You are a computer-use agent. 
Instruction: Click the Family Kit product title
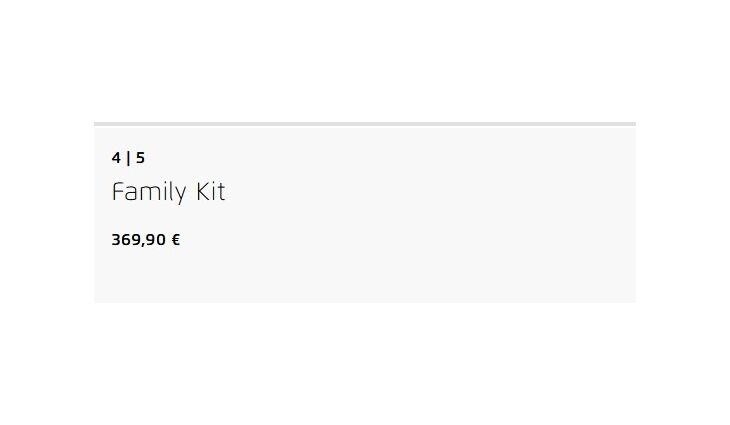pyautogui.click(x=168, y=192)
